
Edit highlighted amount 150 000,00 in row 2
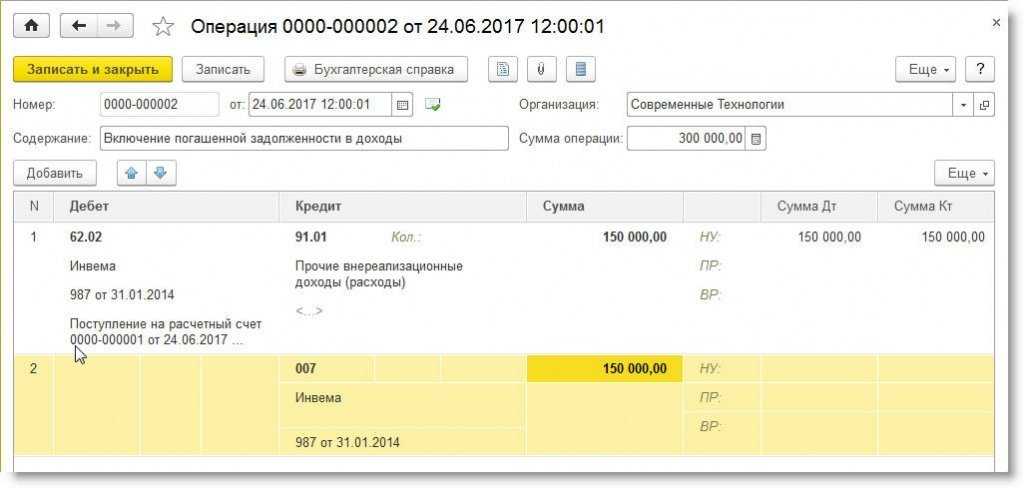(x=605, y=368)
